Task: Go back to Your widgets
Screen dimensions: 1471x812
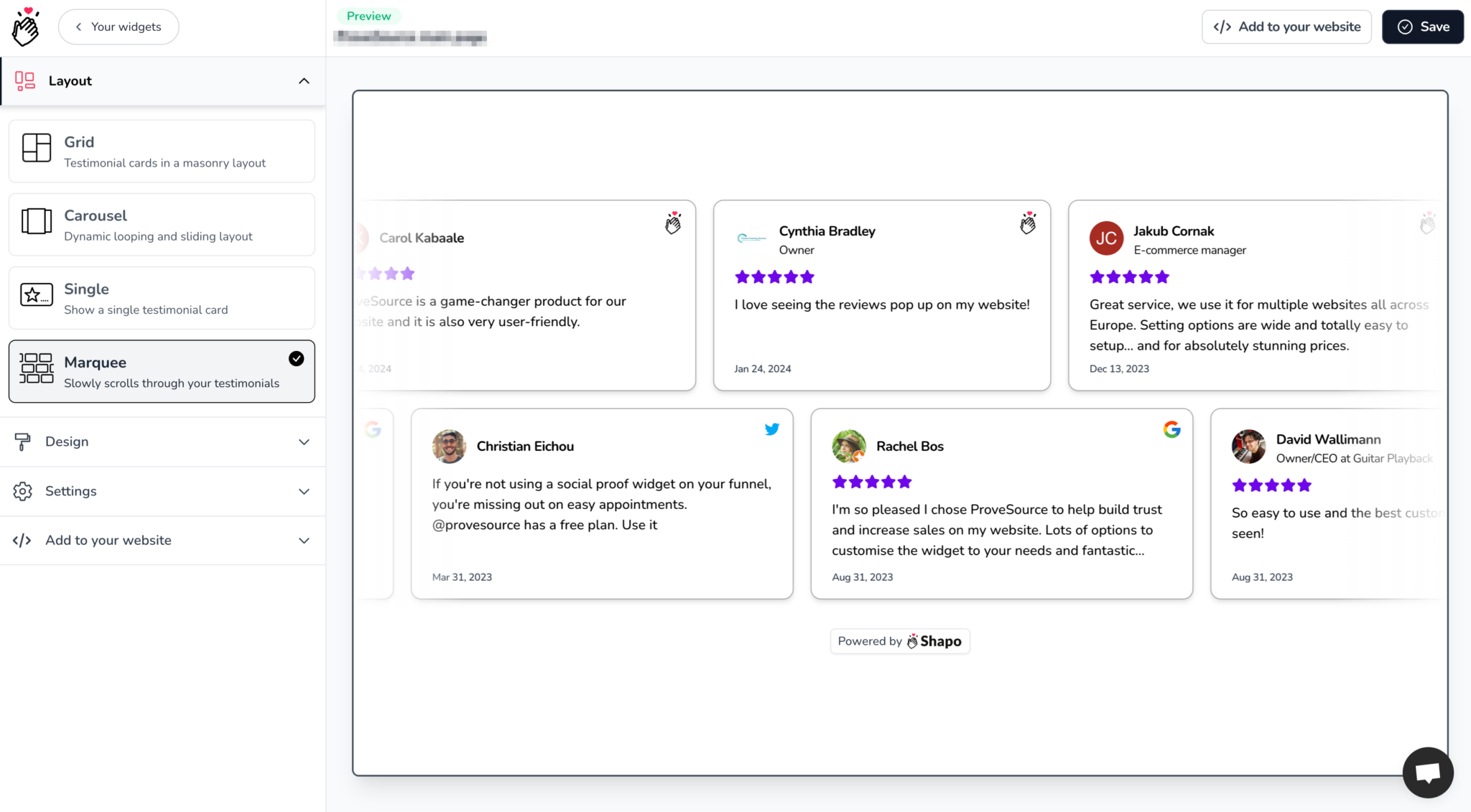Action: click(x=118, y=27)
